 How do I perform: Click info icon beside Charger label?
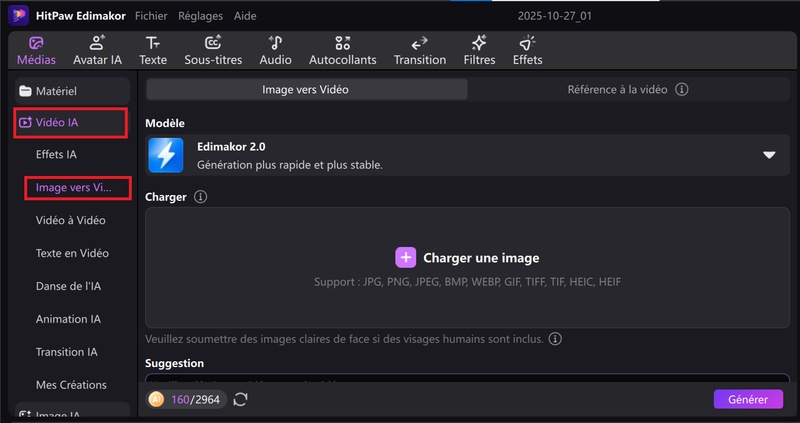pos(201,196)
